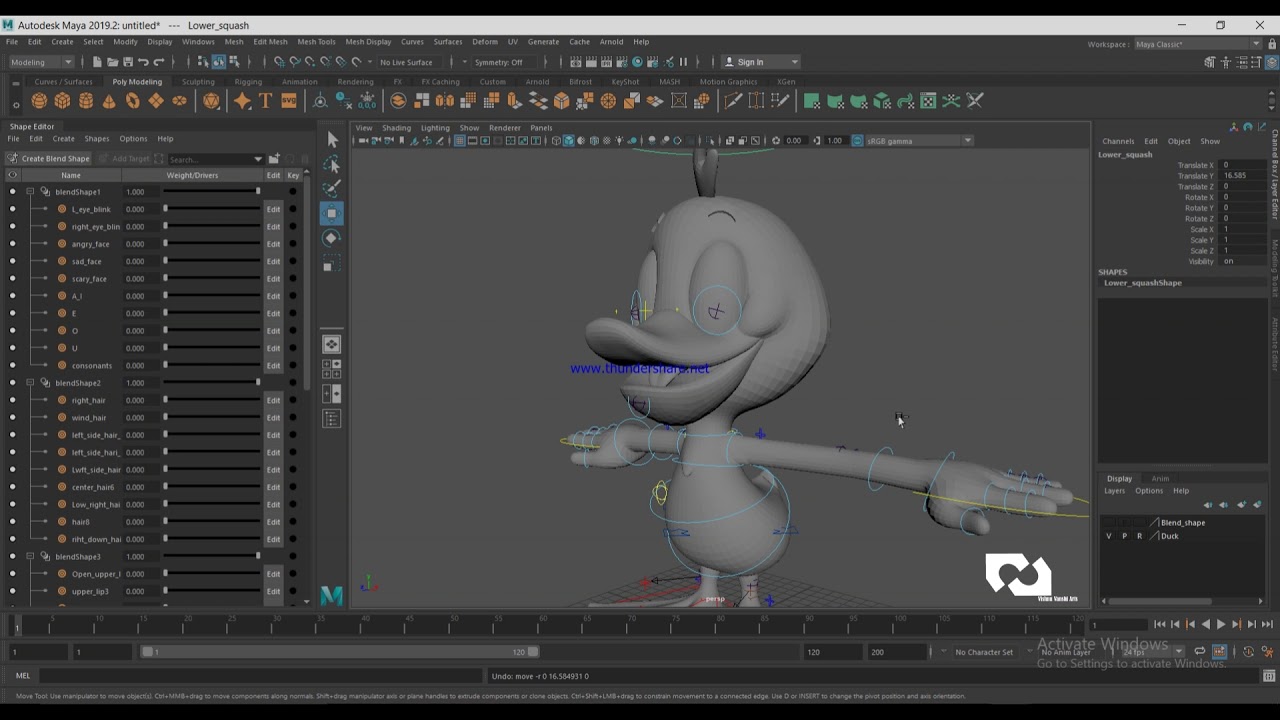The width and height of the screenshot is (1280, 720).
Task: Open the Modeling menu set dropdown
Action: click(40, 62)
